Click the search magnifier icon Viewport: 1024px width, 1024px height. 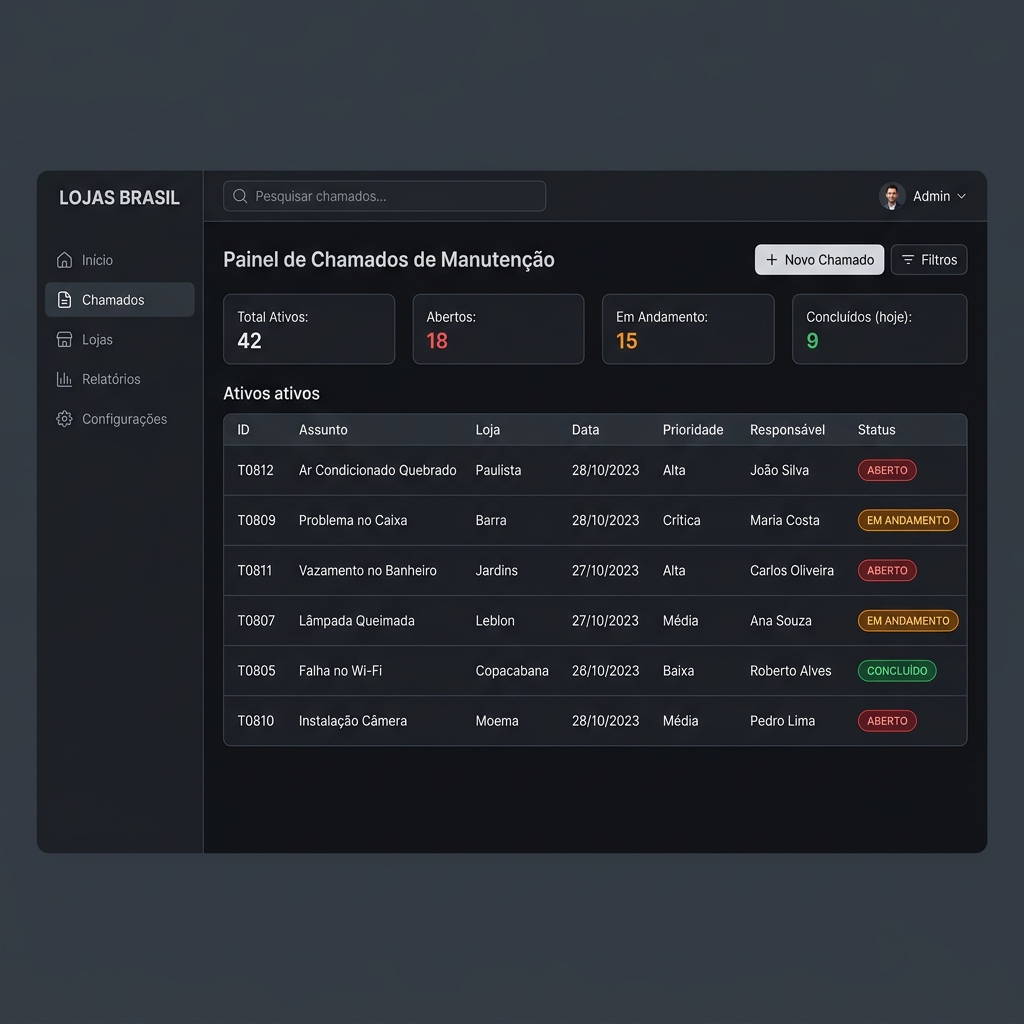(x=240, y=196)
